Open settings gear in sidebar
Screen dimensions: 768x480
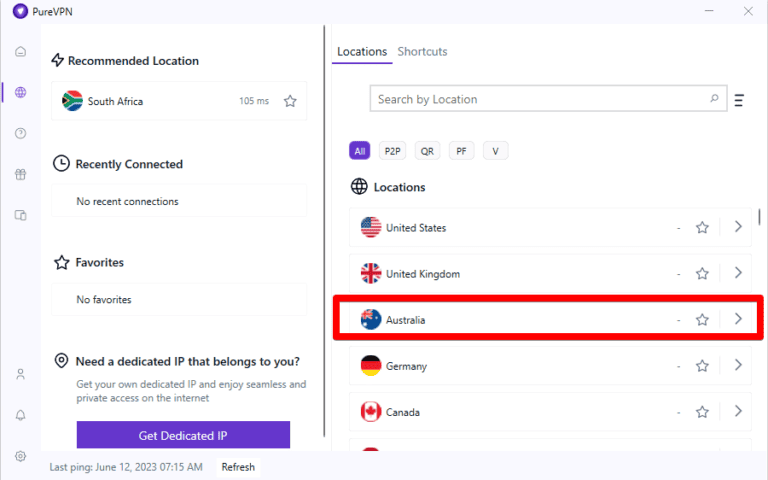pyautogui.click(x=21, y=456)
